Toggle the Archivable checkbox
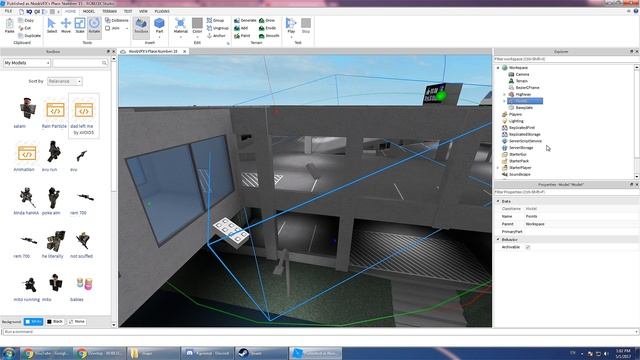The height and width of the screenshot is (360, 640). [528, 247]
